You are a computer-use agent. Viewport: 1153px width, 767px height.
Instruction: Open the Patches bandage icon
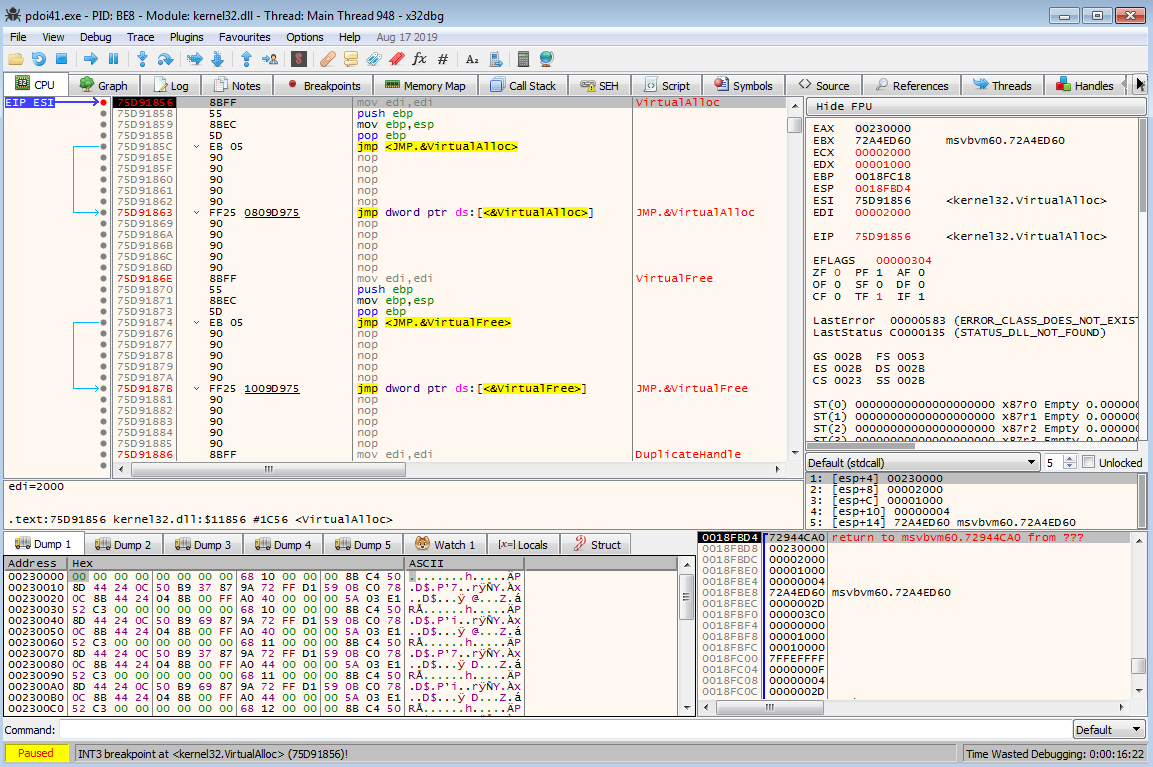(x=327, y=59)
